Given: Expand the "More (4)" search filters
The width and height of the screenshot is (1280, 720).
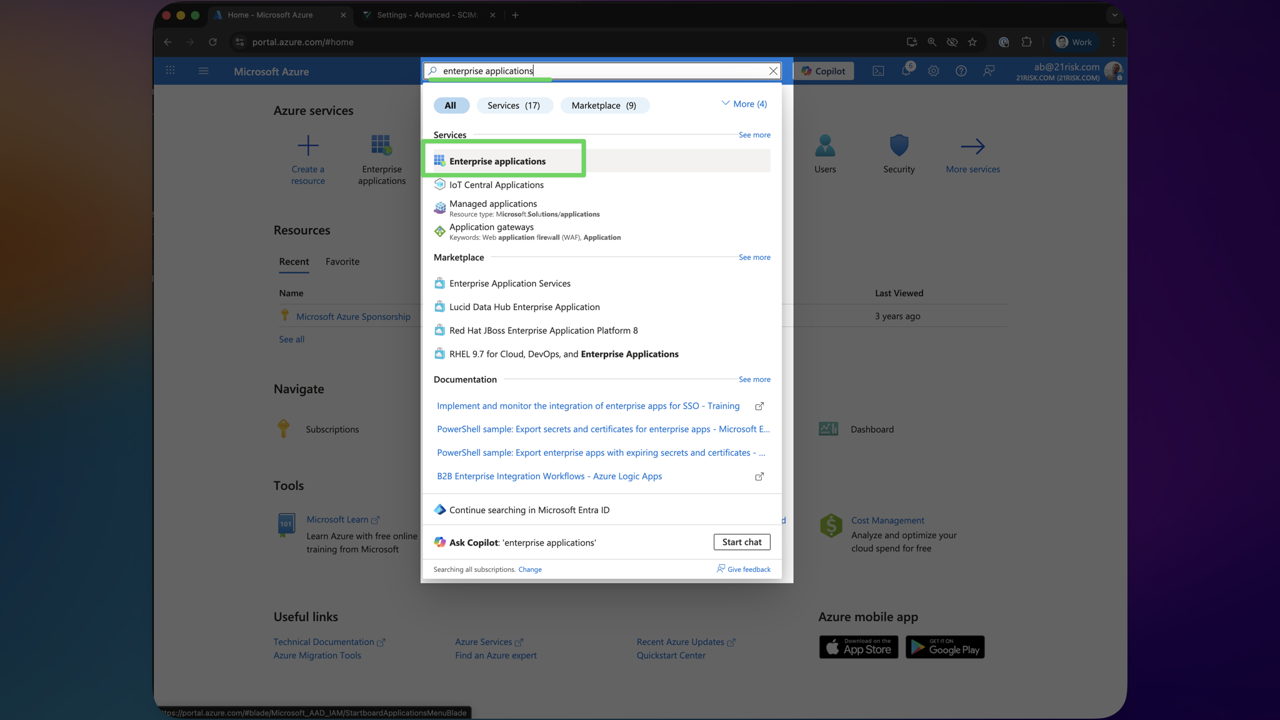Looking at the screenshot, I should 743,103.
